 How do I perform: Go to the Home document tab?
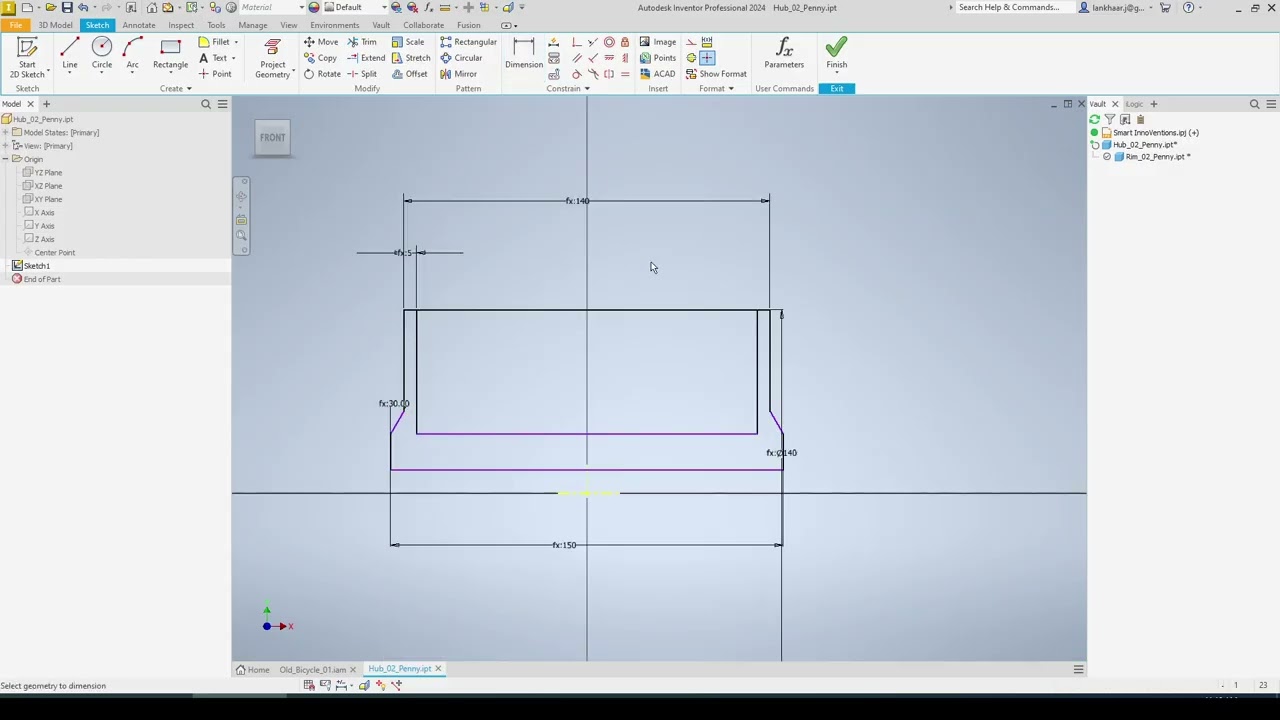click(253, 669)
